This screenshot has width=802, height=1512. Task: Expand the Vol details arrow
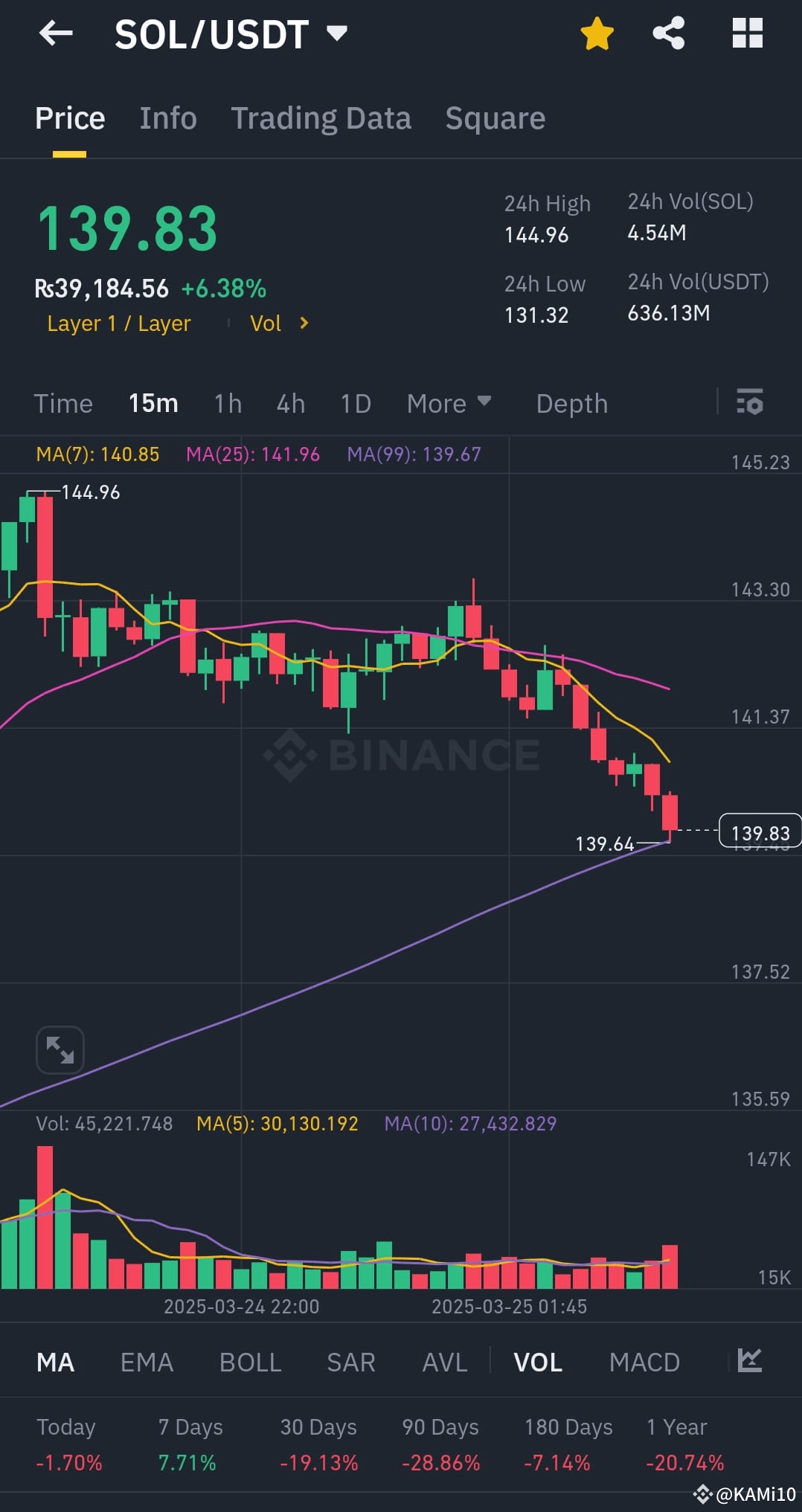coord(304,323)
